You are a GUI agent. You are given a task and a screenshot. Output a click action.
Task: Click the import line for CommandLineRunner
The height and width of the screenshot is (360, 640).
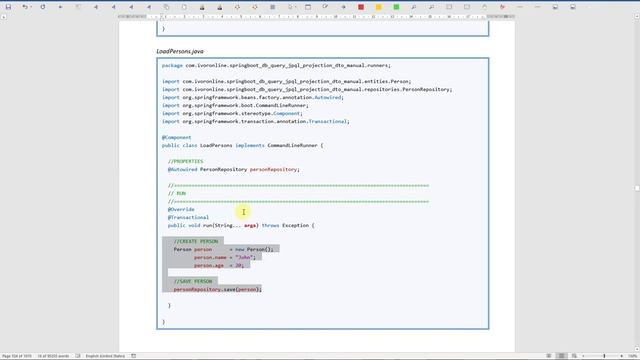235,105
